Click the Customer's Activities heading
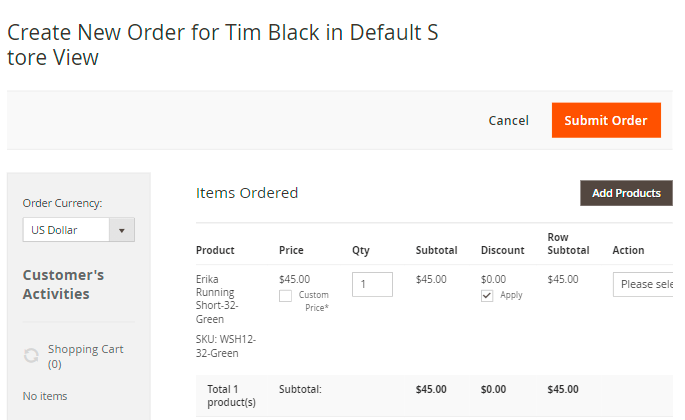 [x=63, y=285]
